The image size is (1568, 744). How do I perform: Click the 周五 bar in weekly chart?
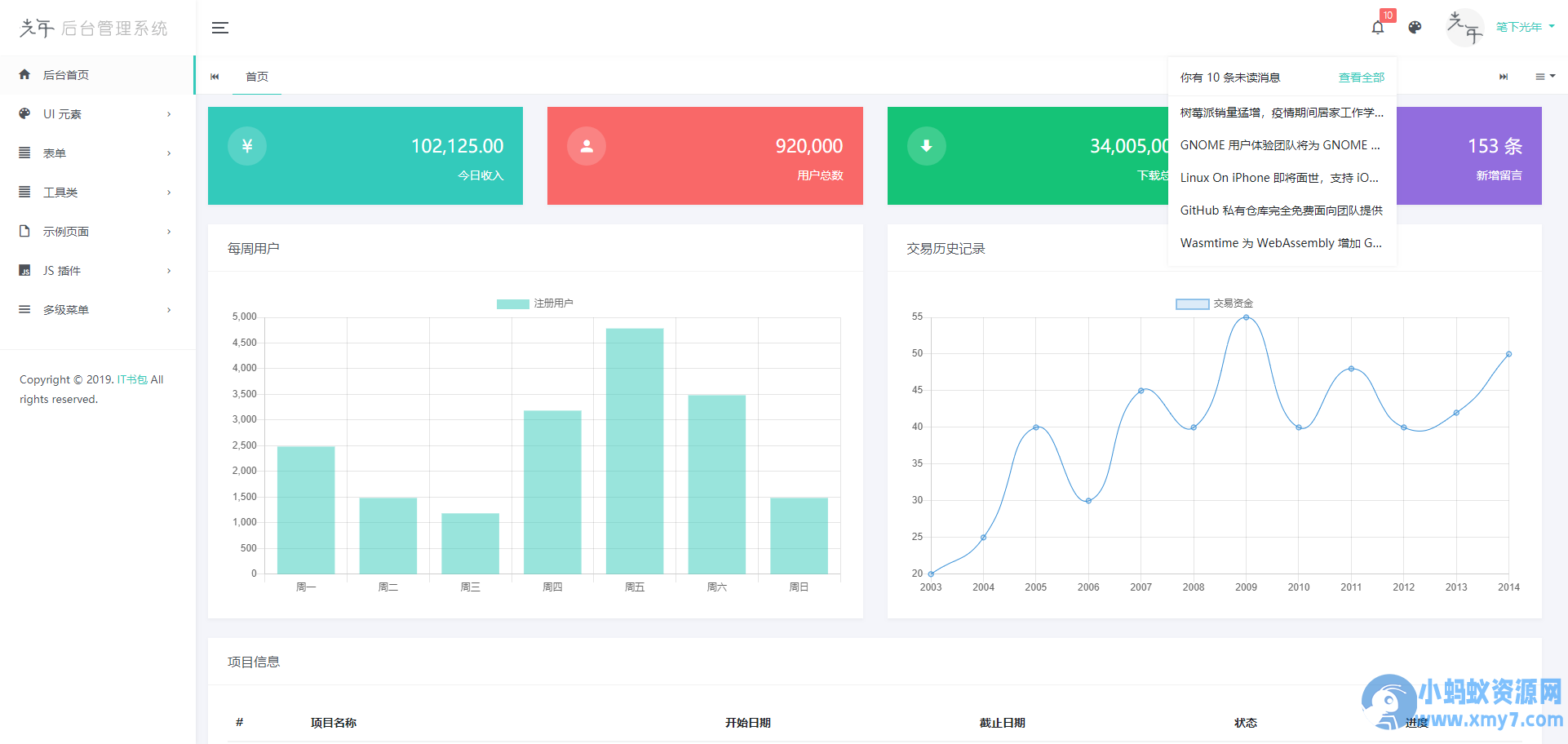(x=635, y=450)
